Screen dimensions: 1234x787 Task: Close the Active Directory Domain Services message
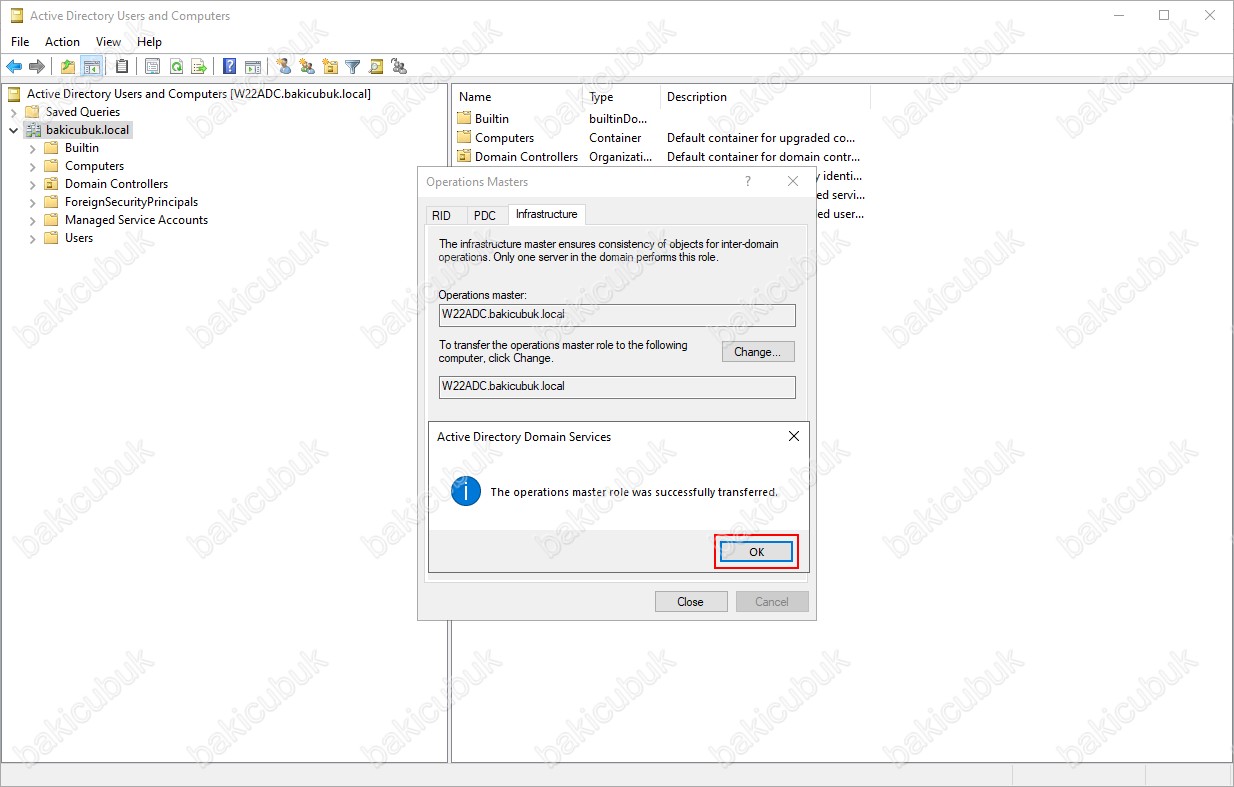(x=794, y=437)
